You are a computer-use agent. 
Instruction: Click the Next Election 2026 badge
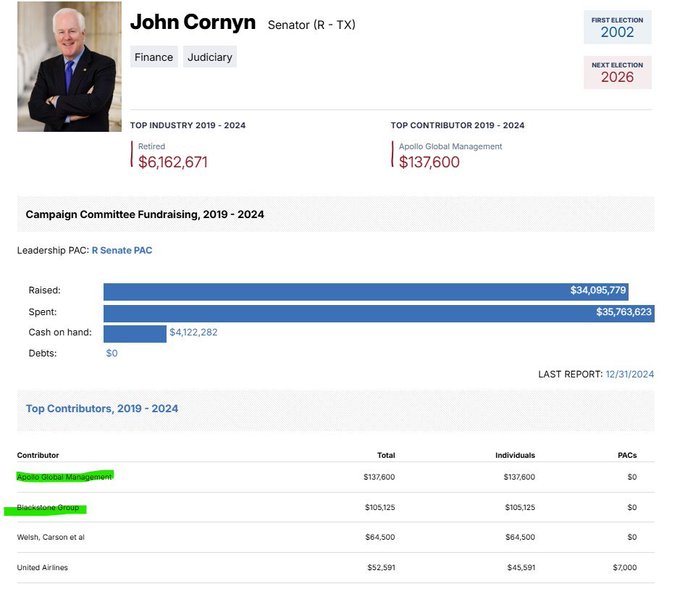coord(617,72)
